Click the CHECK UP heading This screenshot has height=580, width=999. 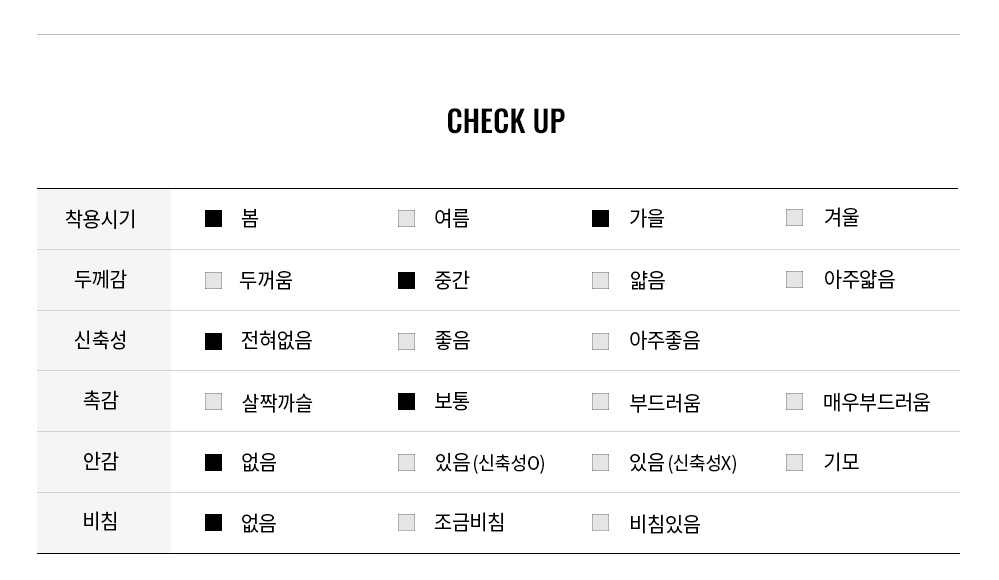[x=506, y=121]
